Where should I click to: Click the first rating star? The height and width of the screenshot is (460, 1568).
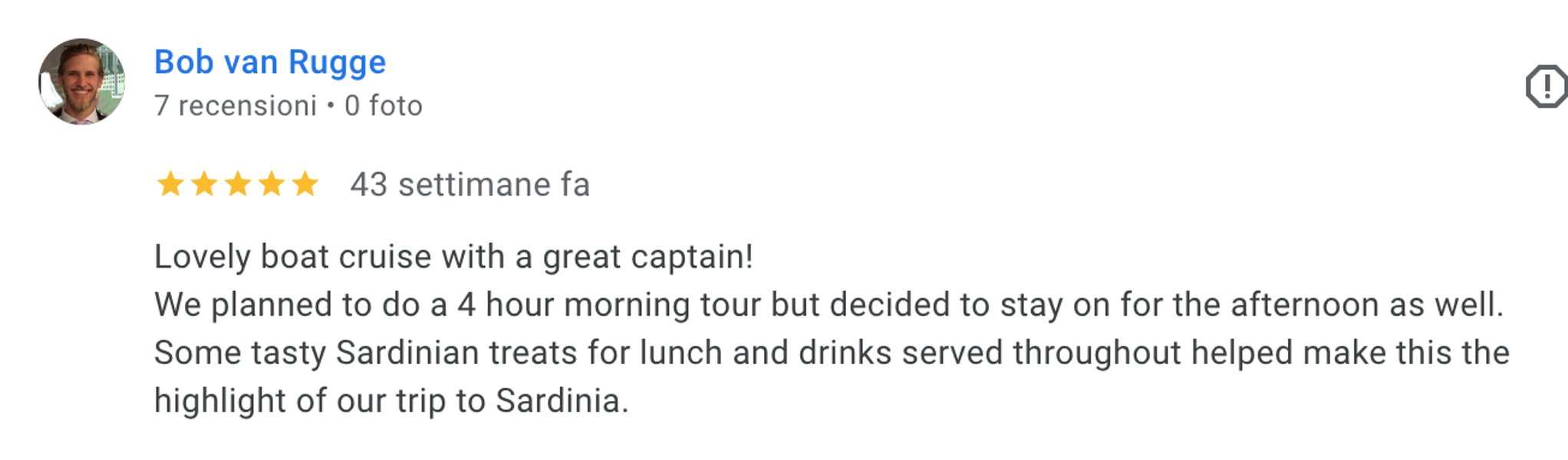(170, 185)
